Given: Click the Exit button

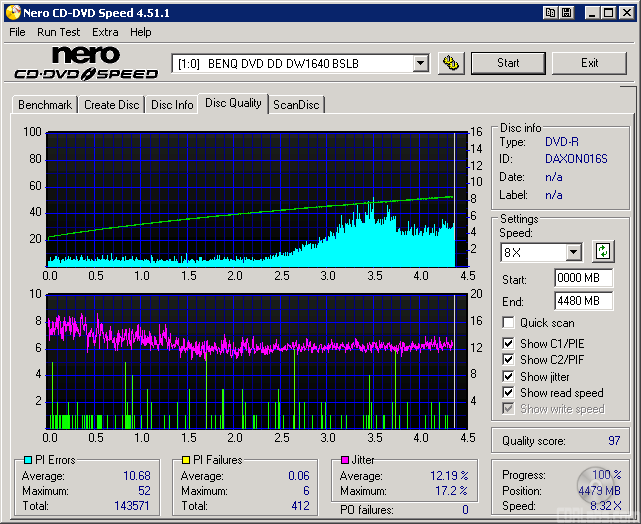Looking at the screenshot, I should [590, 63].
